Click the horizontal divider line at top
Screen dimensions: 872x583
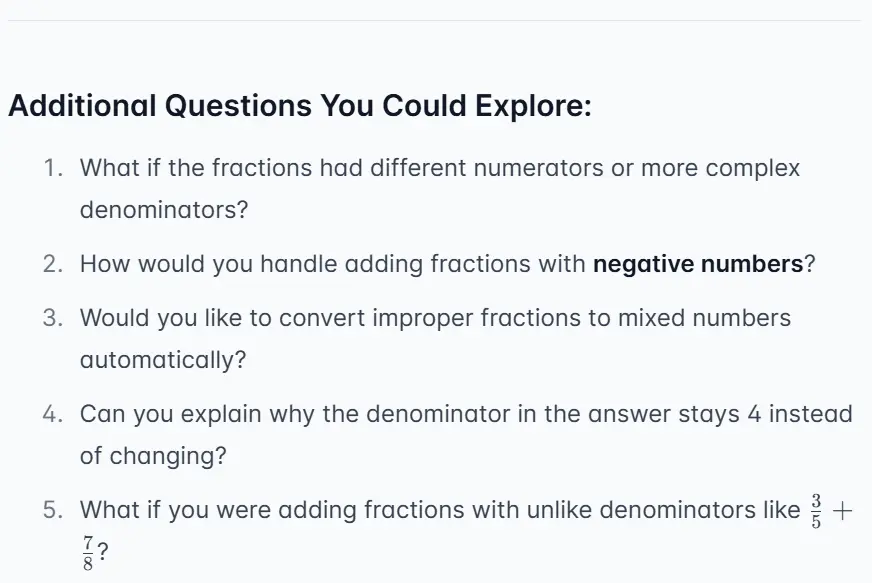pyautogui.click(x=436, y=20)
